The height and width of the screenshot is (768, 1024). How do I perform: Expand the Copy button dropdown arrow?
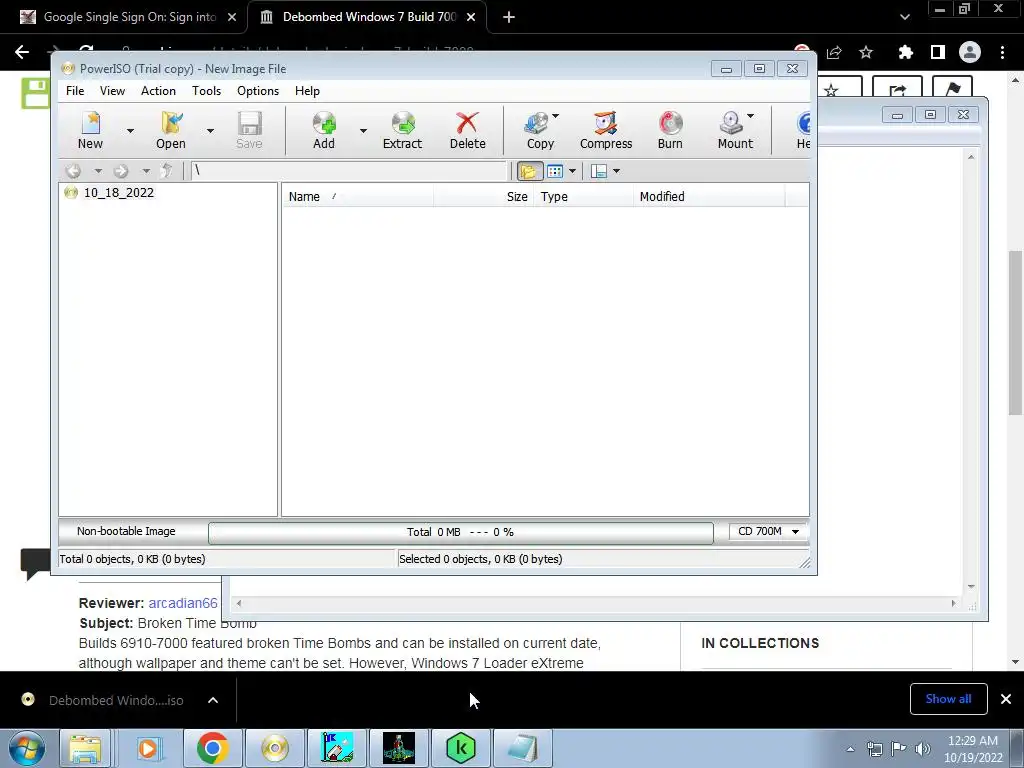[x=556, y=116]
